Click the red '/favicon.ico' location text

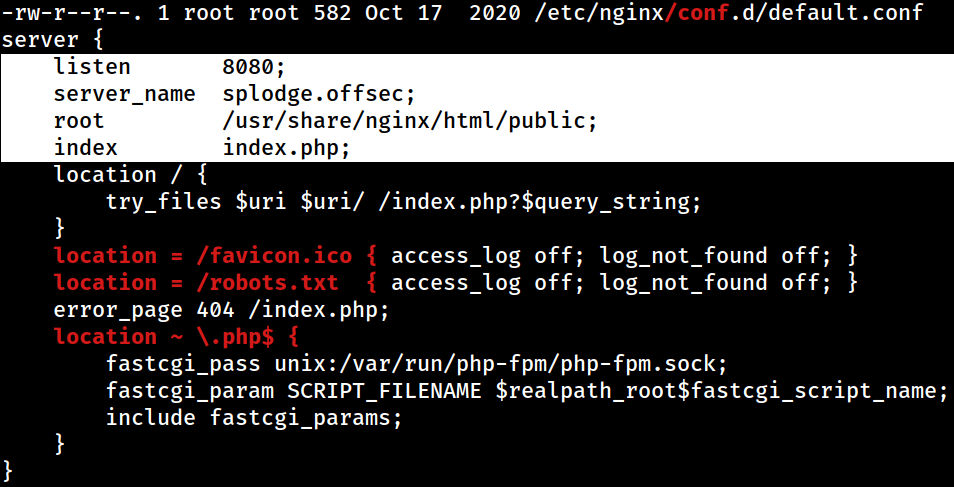(x=274, y=256)
